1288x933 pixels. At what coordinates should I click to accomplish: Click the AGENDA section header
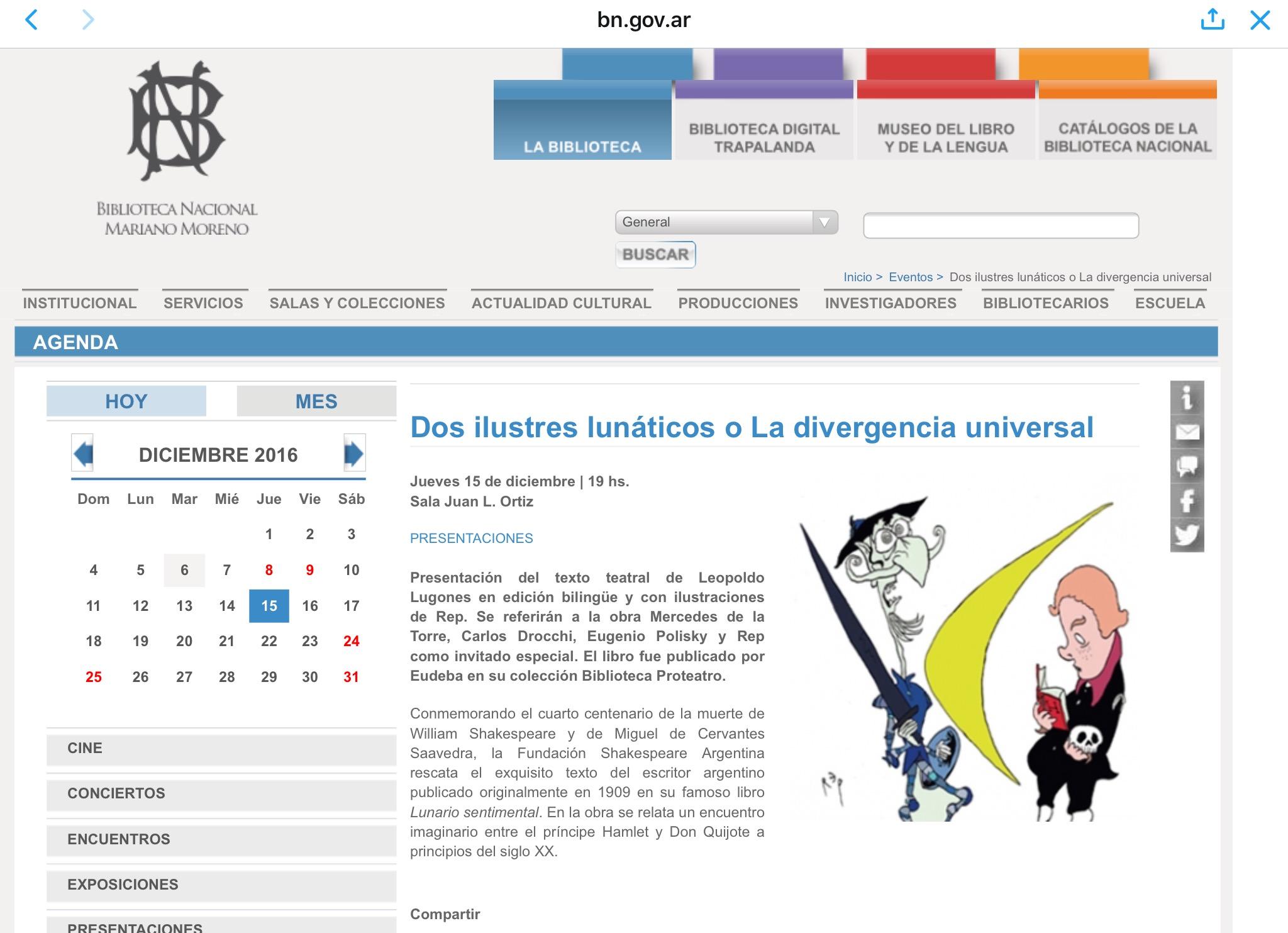[616, 342]
